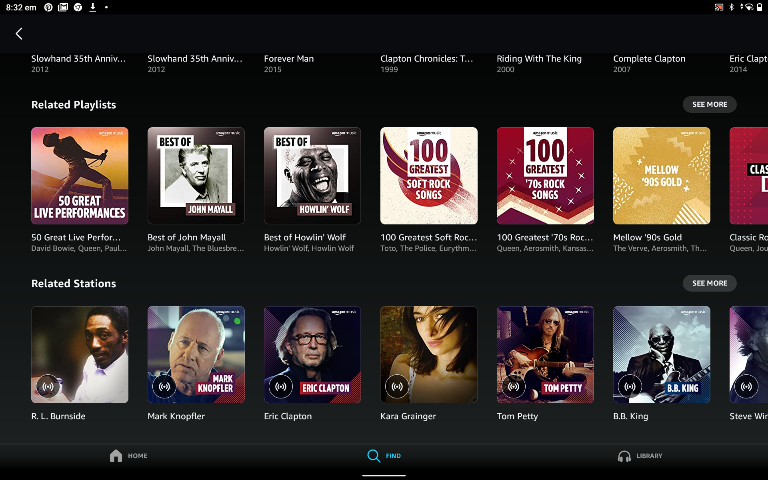768x480 pixels.
Task: Start the R. L. Burnside station broadcast icon
Action: 48,386
